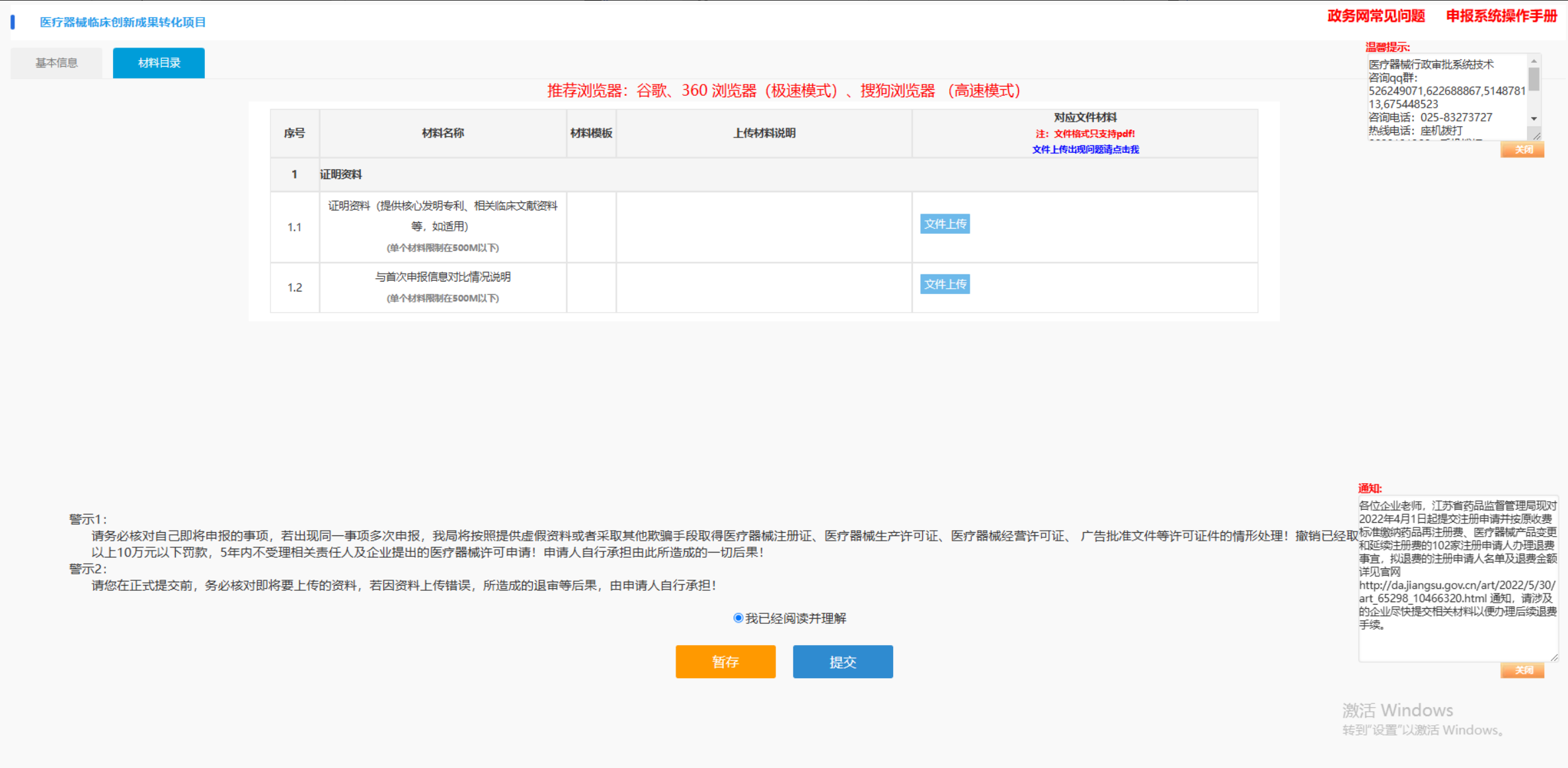Click the 警示1 warning label
The height and width of the screenshot is (768, 1568).
[x=88, y=519]
